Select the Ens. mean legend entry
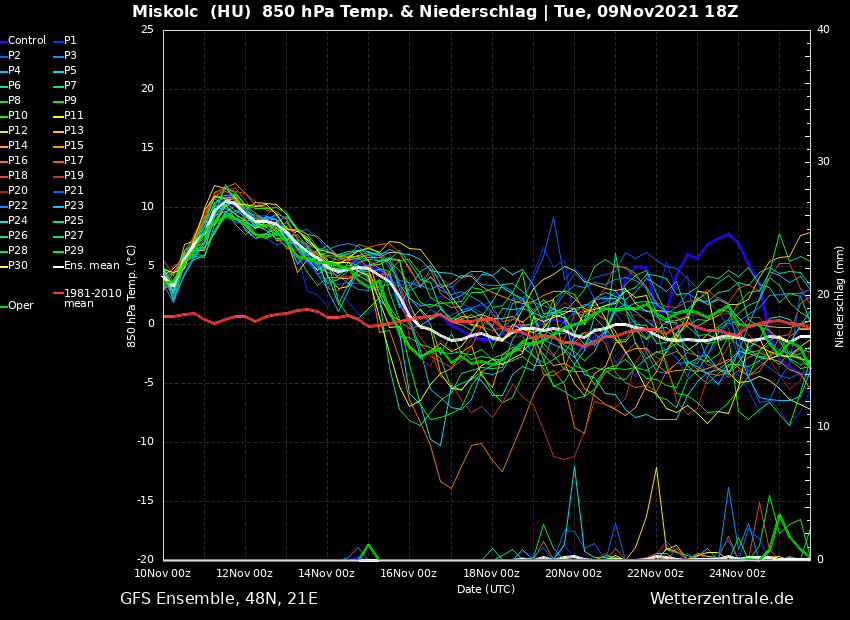 tap(91, 266)
